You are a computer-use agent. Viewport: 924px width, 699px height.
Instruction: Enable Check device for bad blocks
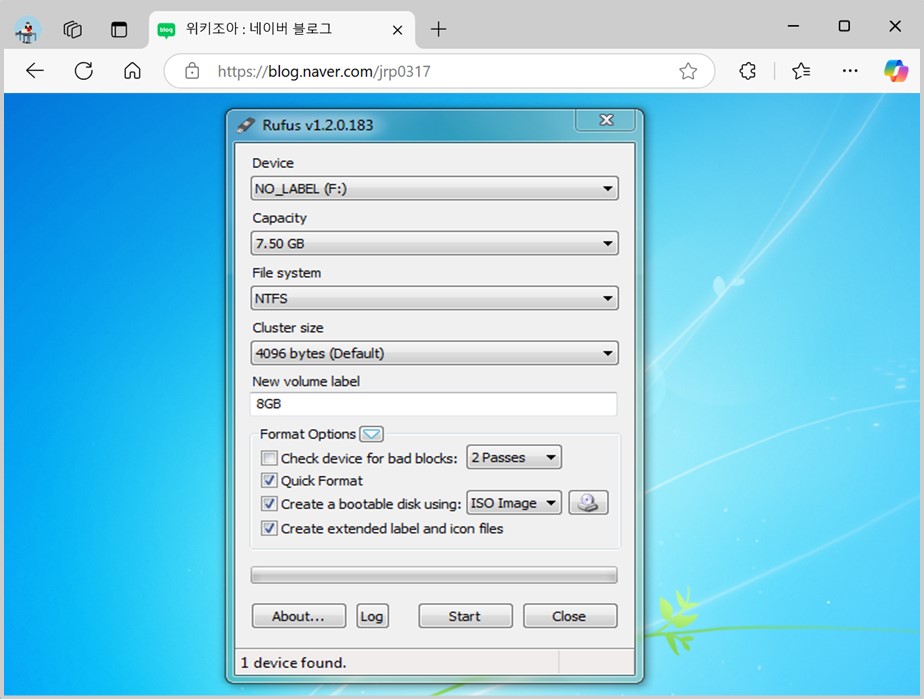coord(269,458)
